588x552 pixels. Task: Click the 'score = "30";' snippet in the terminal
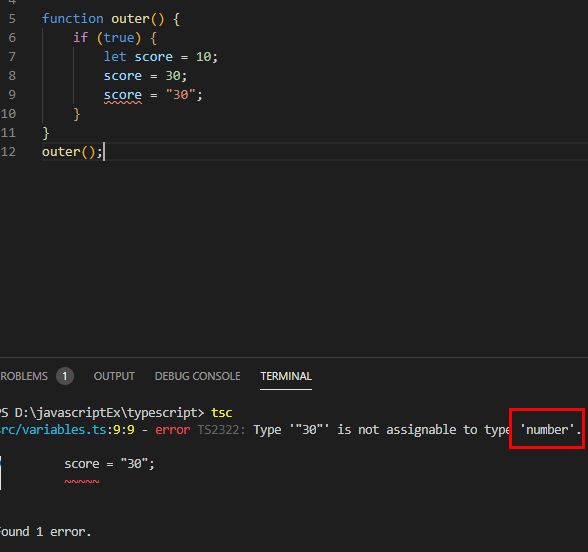[x=109, y=464]
